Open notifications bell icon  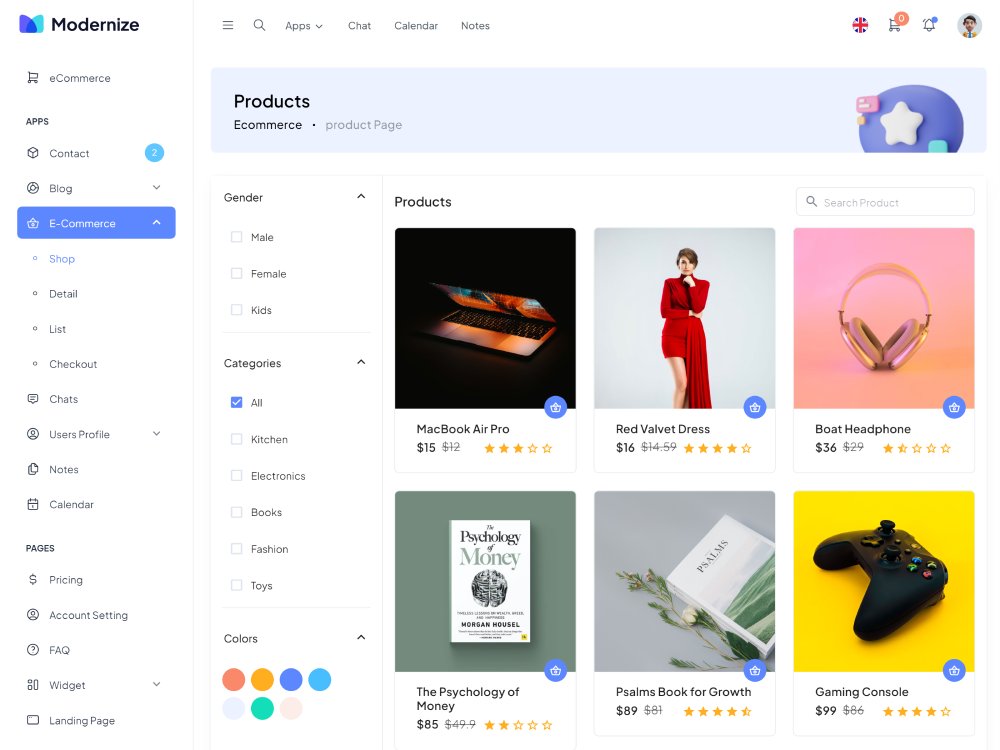point(929,26)
